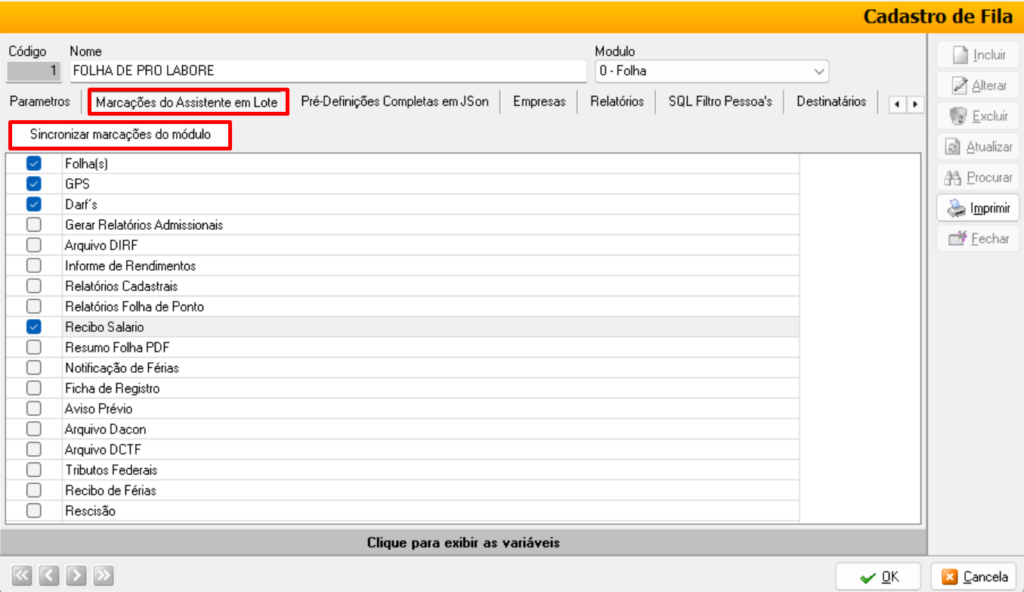This screenshot has width=1024, height=592.
Task: Tick the Rescisão checkbox
Action: pos(34,511)
